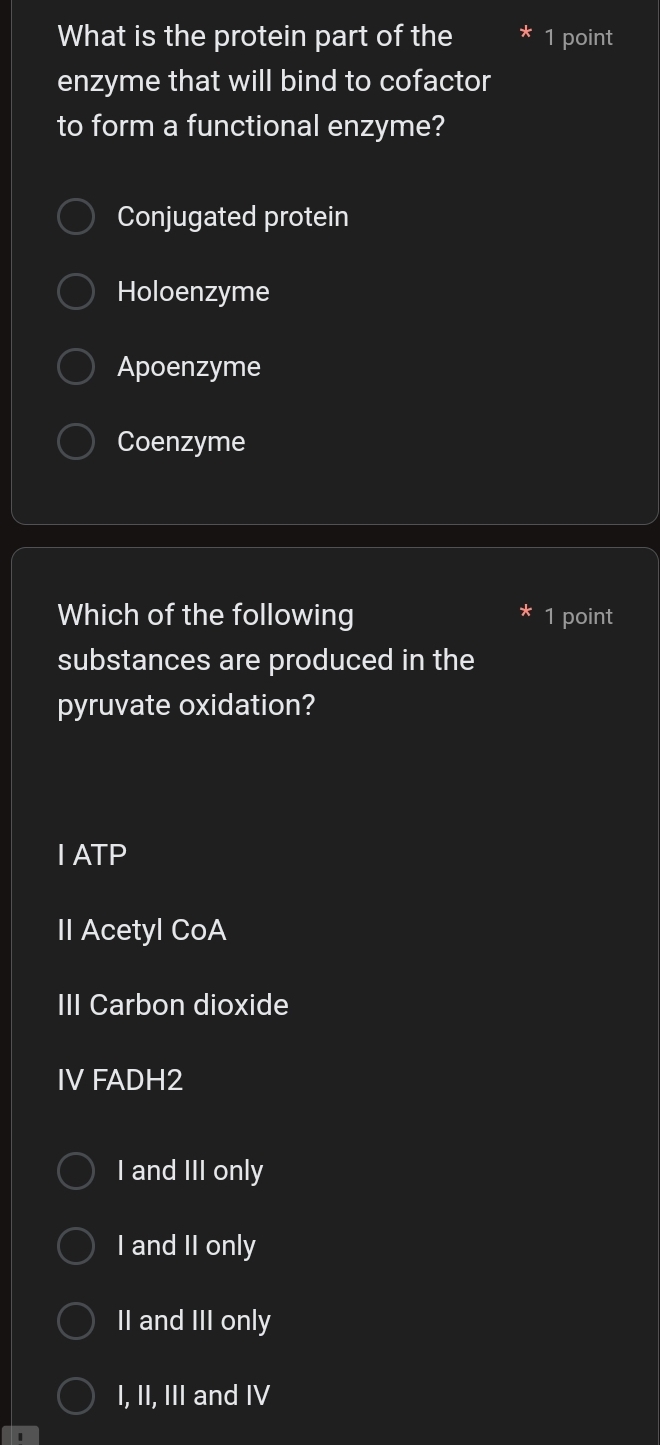Click the IV FADH2 list item
This screenshot has width=660, height=1445.
point(120,1080)
